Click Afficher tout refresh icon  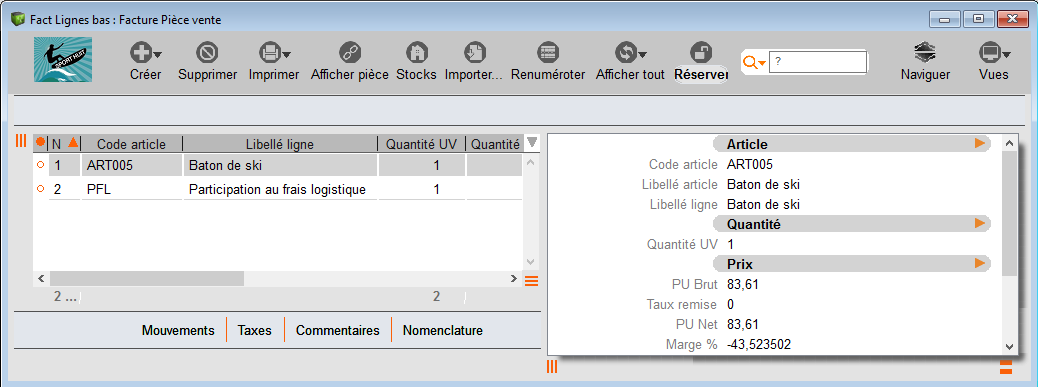pos(626,52)
